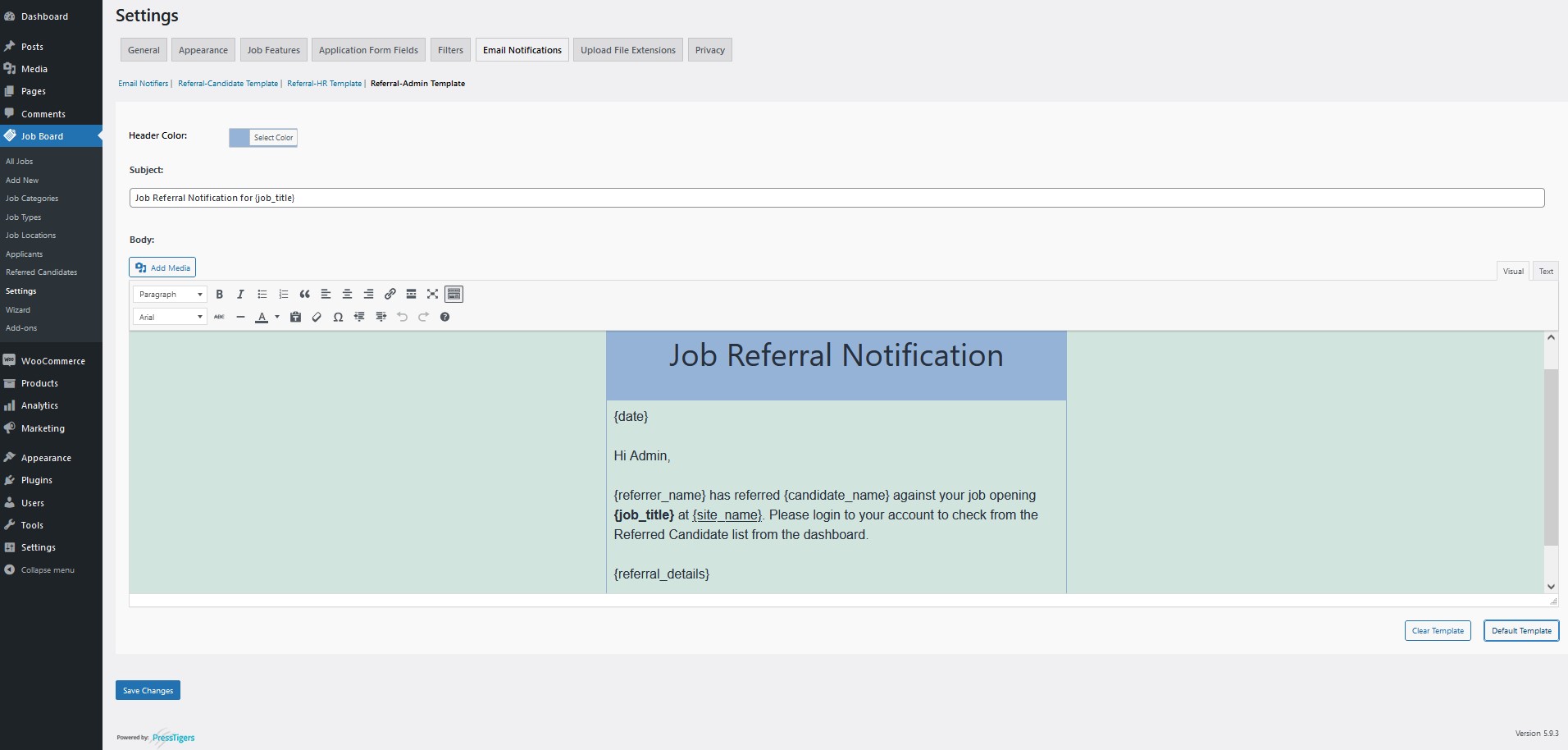
Task: Insert a blockquote in the body
Action: tap(304, 294)
